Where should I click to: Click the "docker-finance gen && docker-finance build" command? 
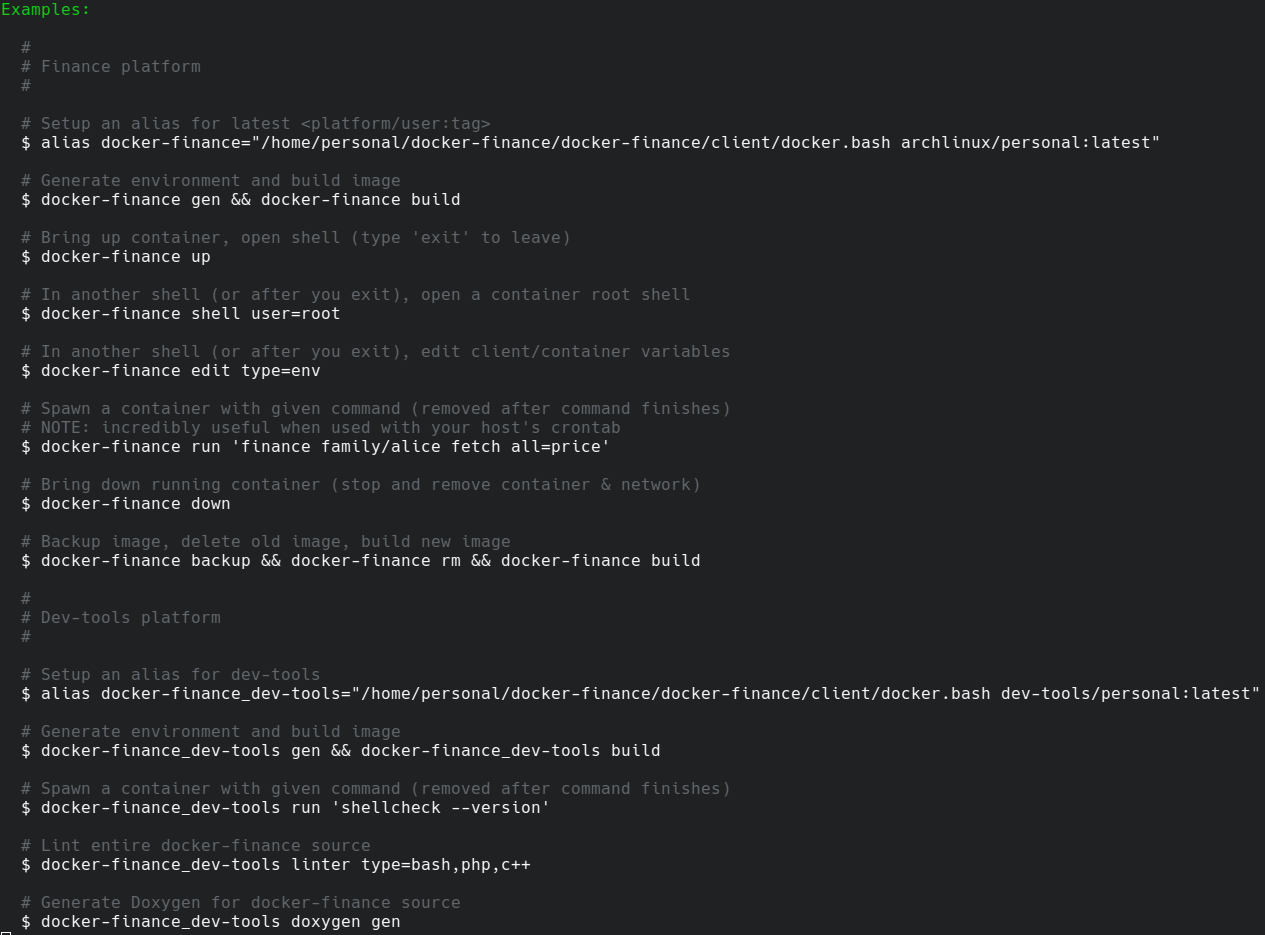pos(250,200)
